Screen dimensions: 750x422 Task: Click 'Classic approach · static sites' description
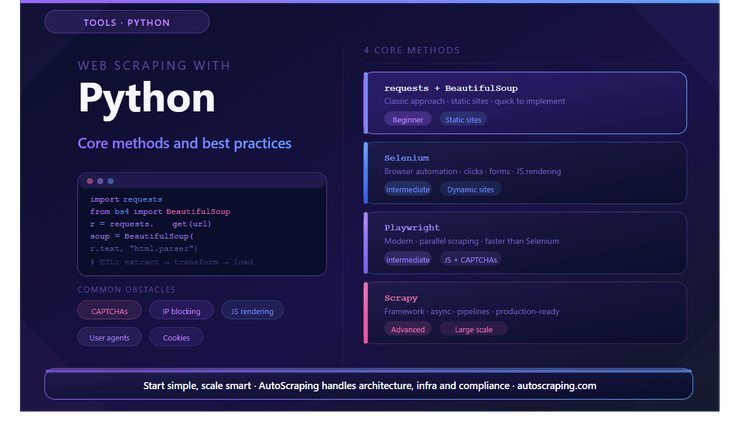point(474,101)
